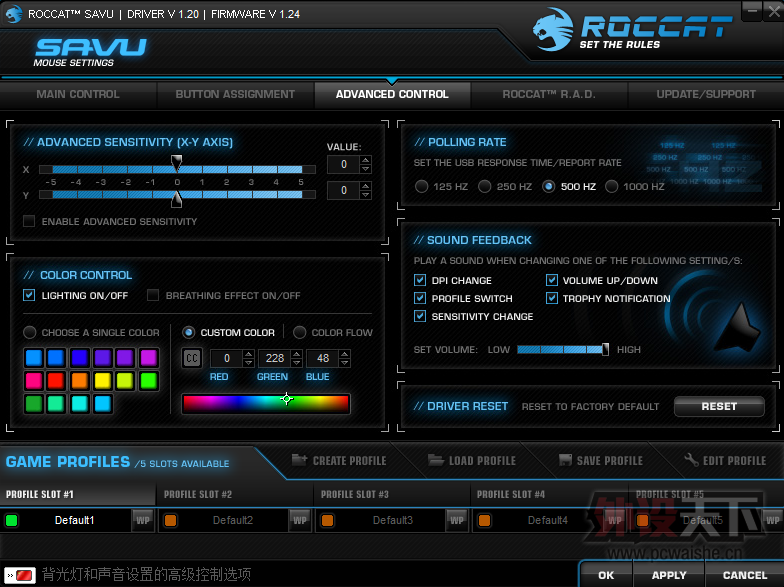This screenshot has height=587, width=784.
Task: Increase X sensitivity value stepper
Action: [x=366, y=160]
